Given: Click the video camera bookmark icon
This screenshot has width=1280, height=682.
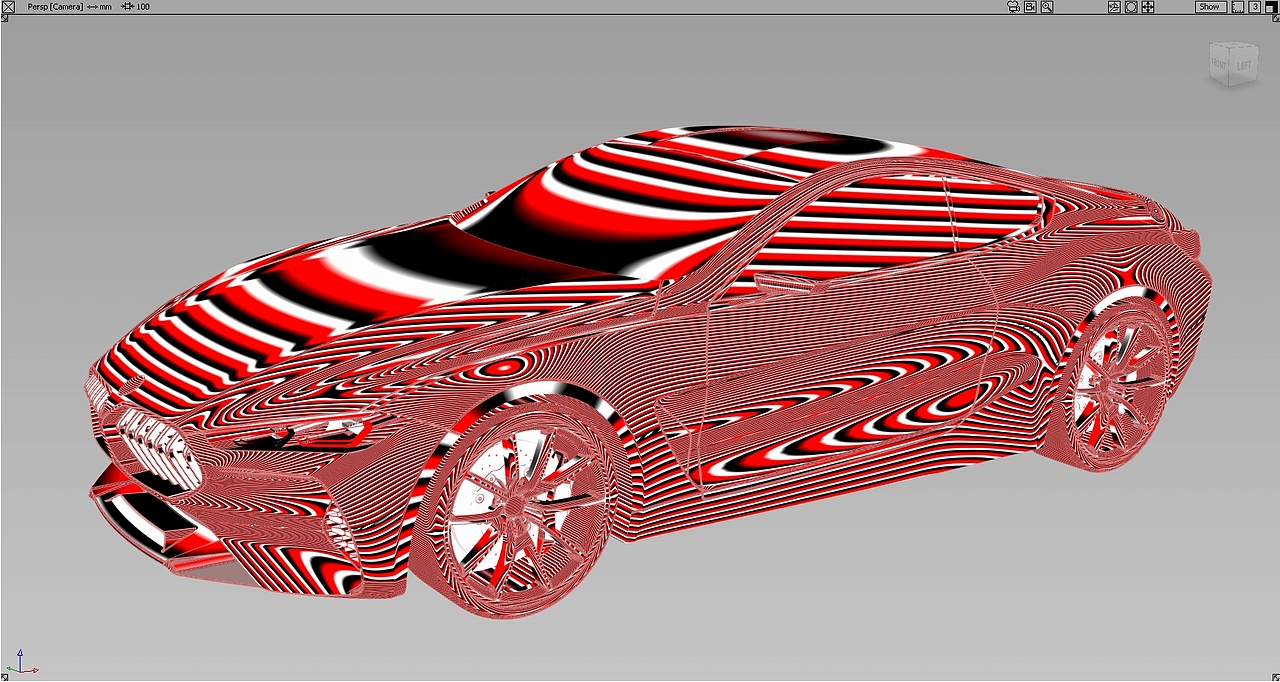Looking at the screenshot, I should click(1030, 7).
